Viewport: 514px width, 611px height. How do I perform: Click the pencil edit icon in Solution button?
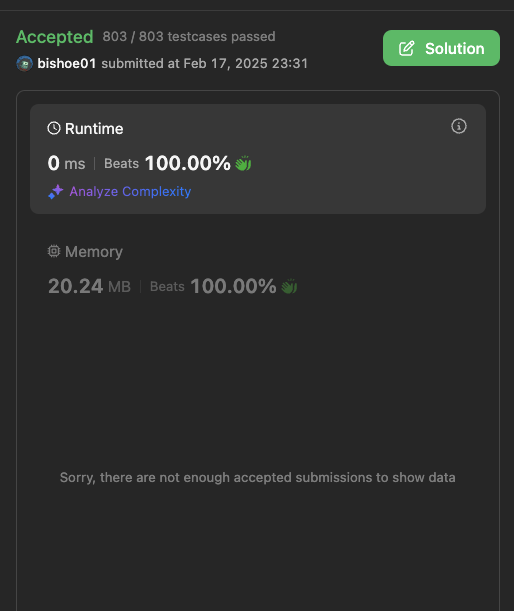coord(406,48)
